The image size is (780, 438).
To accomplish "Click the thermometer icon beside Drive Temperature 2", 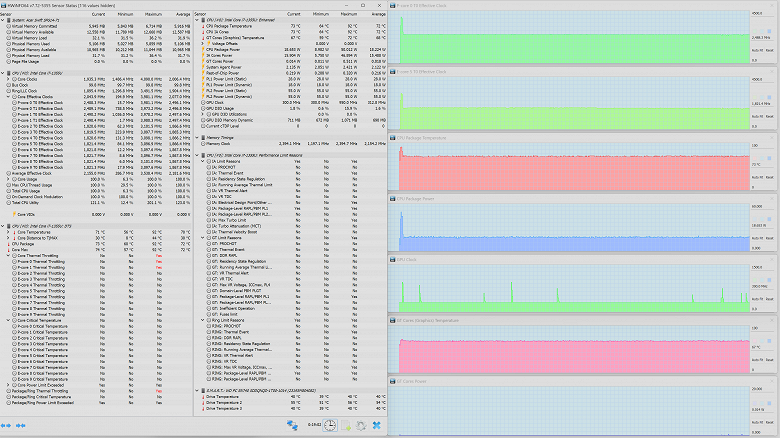I will pyautogui.click(x=203, y=403).
